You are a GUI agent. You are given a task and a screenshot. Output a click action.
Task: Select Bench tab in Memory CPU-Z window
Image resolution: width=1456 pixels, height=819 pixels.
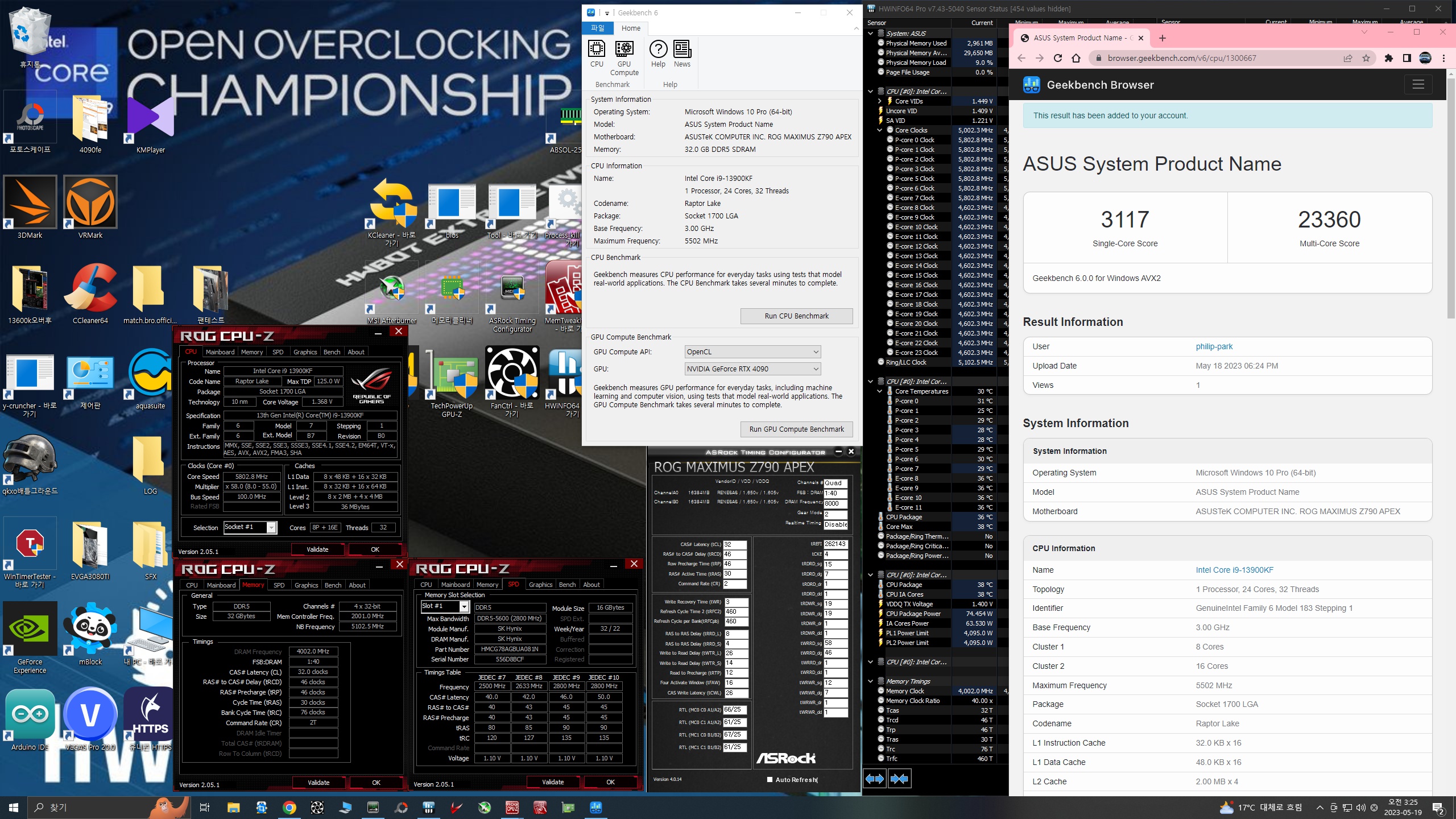pos(333,585)
